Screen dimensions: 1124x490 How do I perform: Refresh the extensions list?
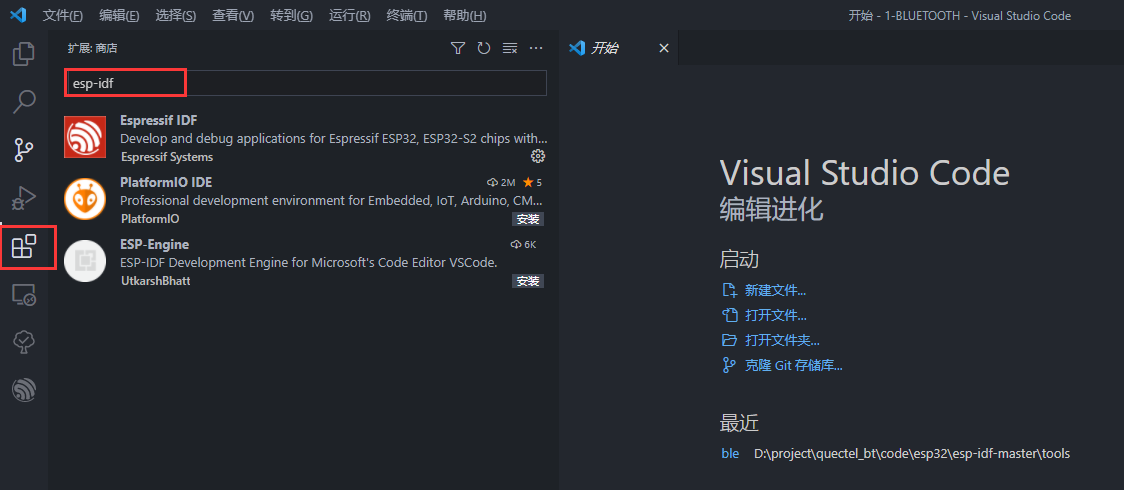click(484, 48)
